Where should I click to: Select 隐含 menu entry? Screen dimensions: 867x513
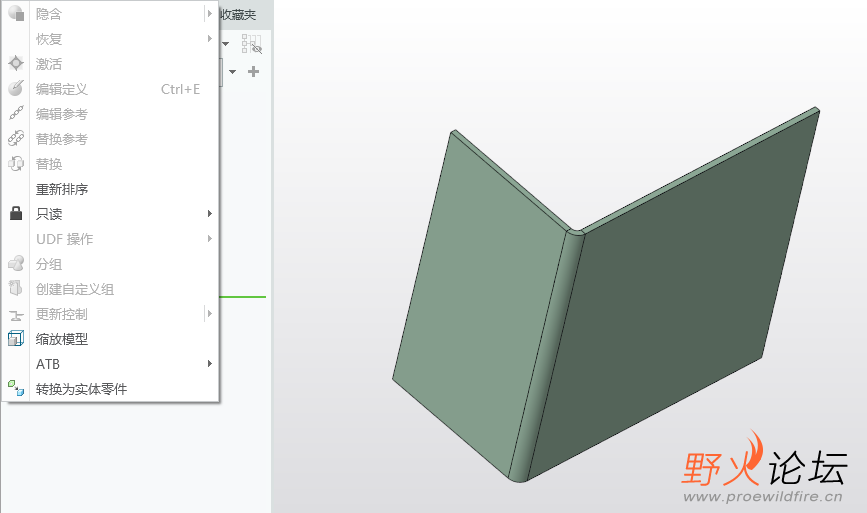click(x=111, y=14)
